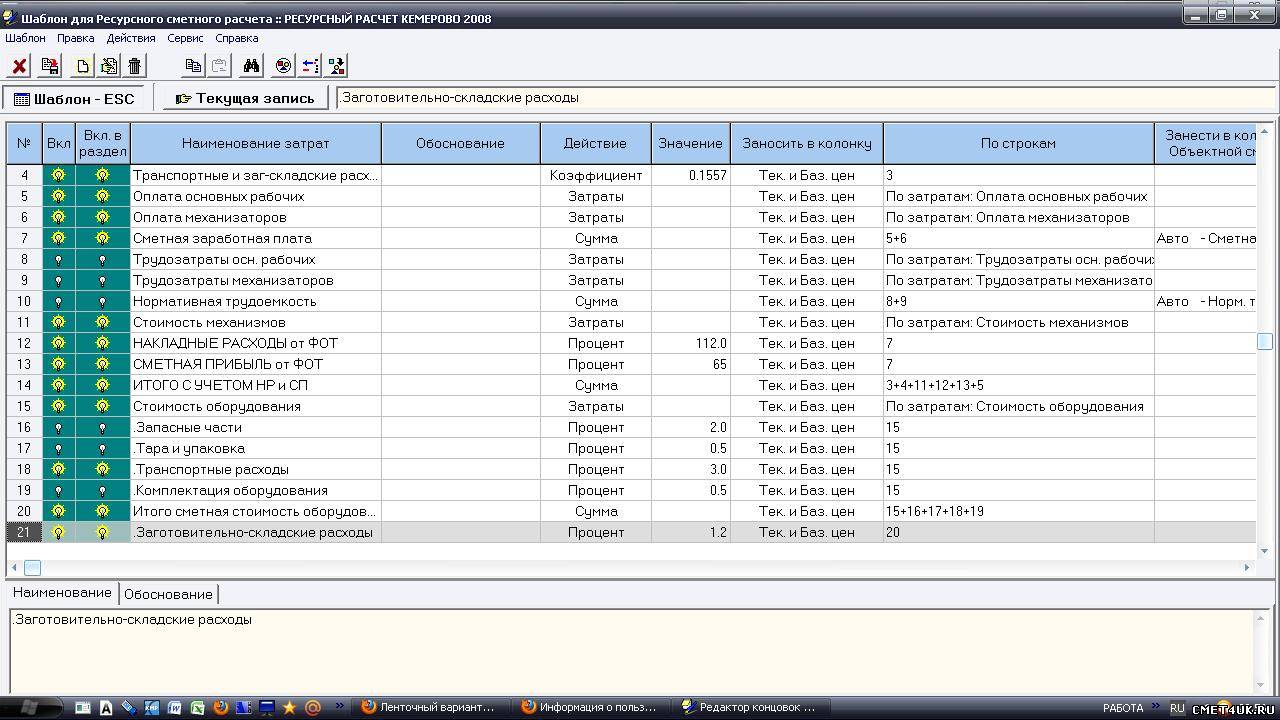Click the edit record toolbar icon
The image size is (1280, 720).
tap(108, 66)
